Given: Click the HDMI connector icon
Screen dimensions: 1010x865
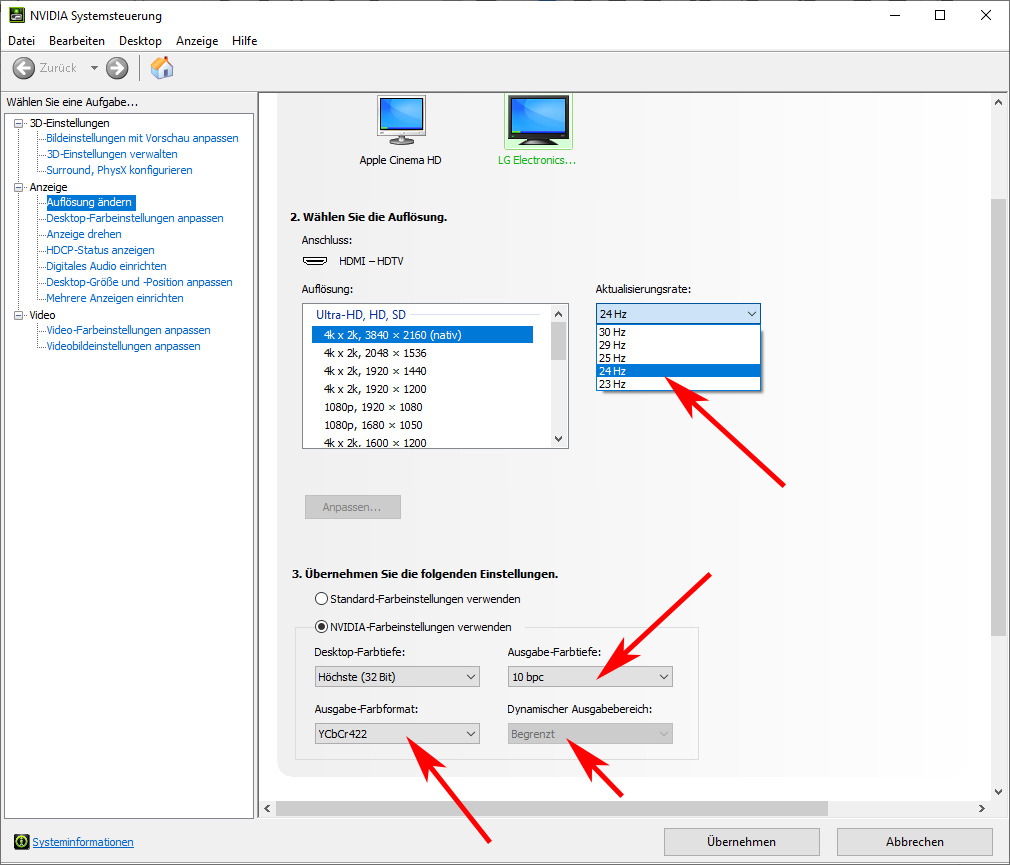Looking at the screenshot, I should 315,261.
